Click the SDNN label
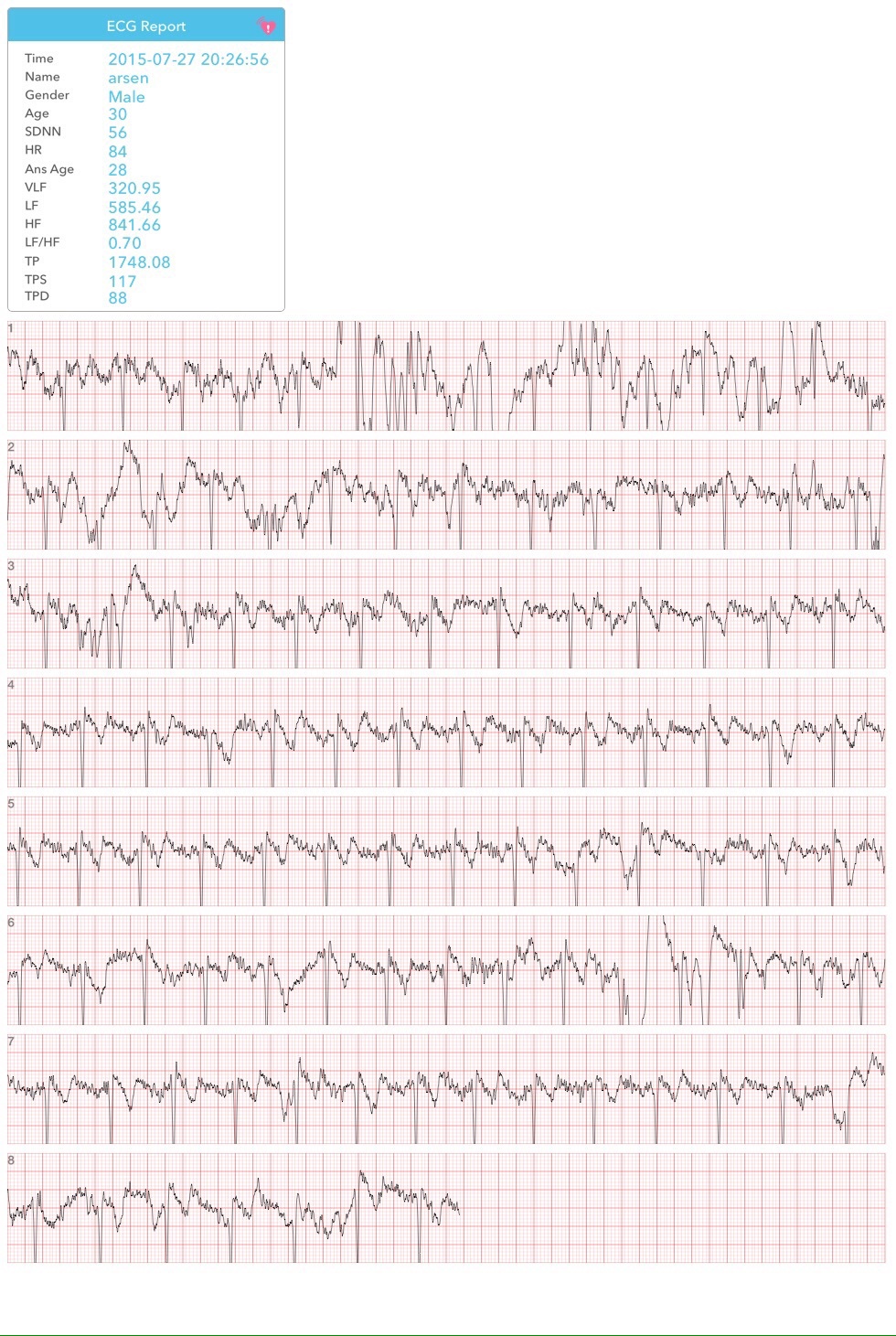The height and width of the screenshot is (1336, 896). tap(43, 132)
